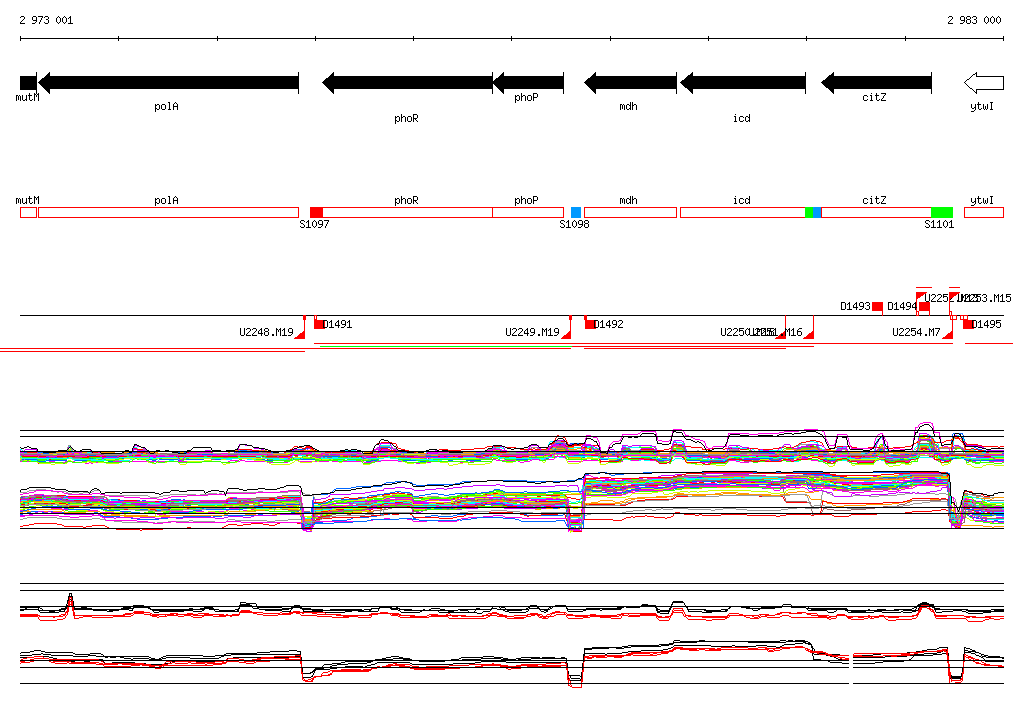
Task: Click the green-blue segment between icd and citZ
Action: [x=813, y=212]
